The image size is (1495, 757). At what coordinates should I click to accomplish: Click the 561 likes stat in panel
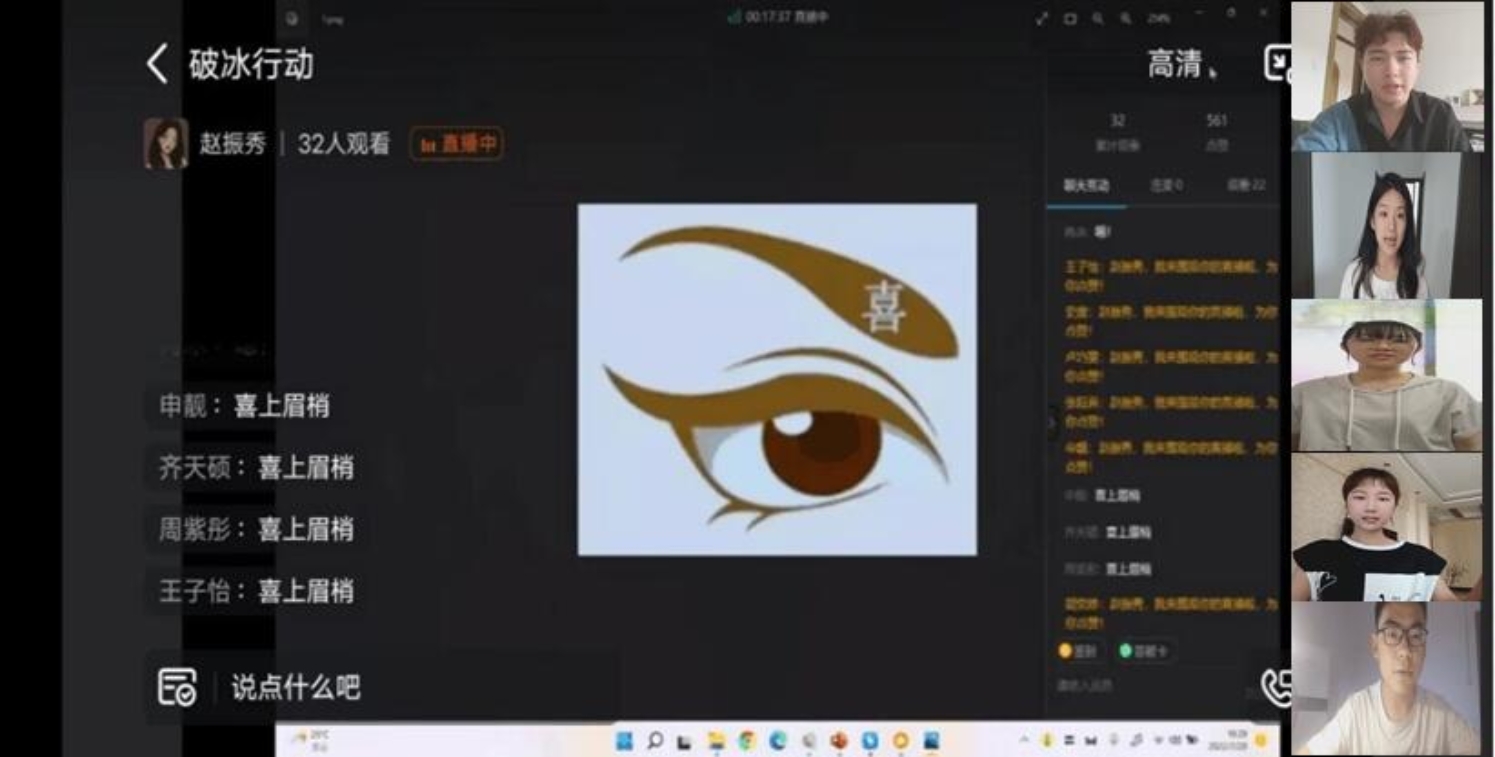coord(1216,131)
